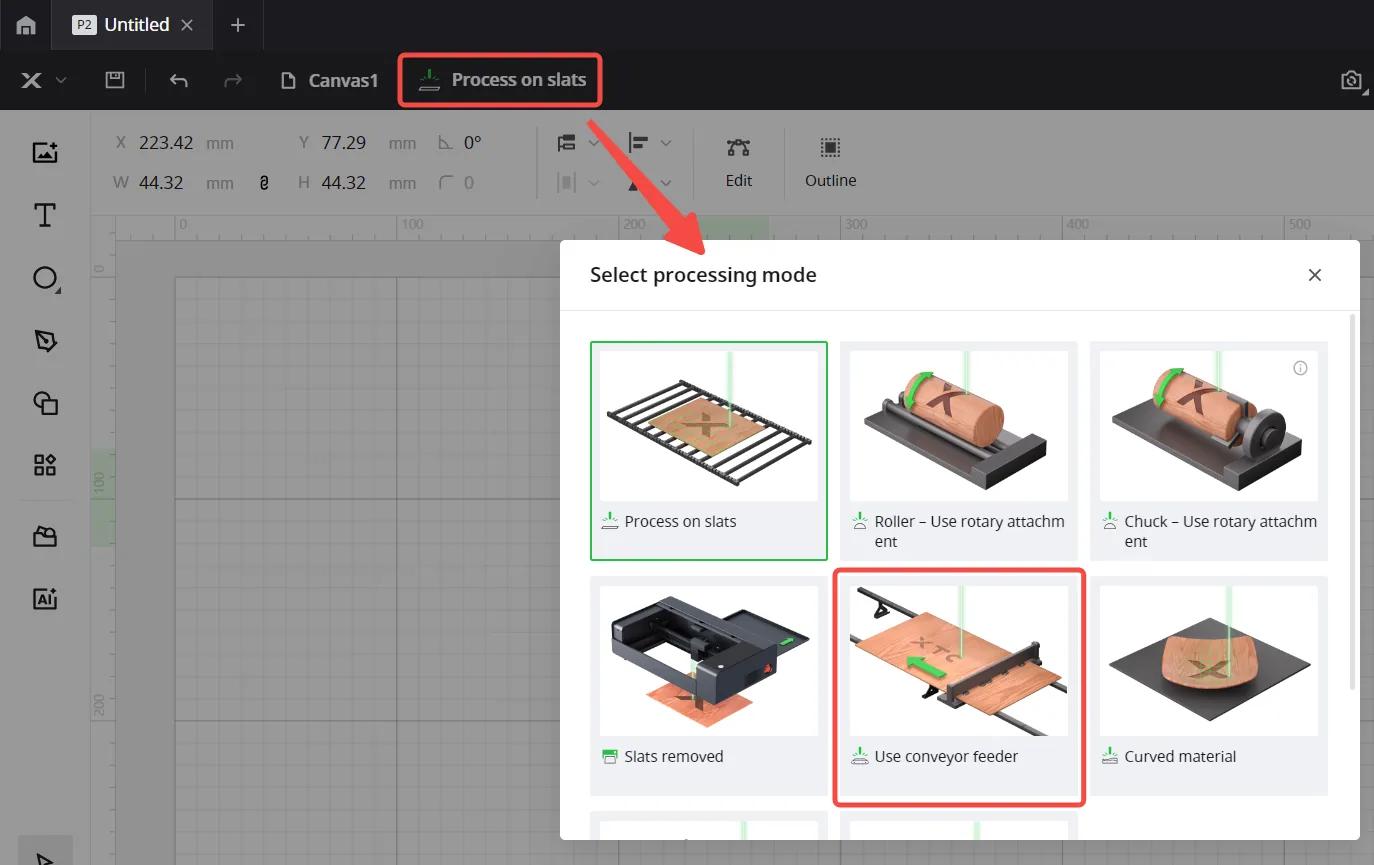The height and width of the screenshot is (865, 1374).
Task: Toggle the aspect ratio lock
Action: [x=264, y=183]
